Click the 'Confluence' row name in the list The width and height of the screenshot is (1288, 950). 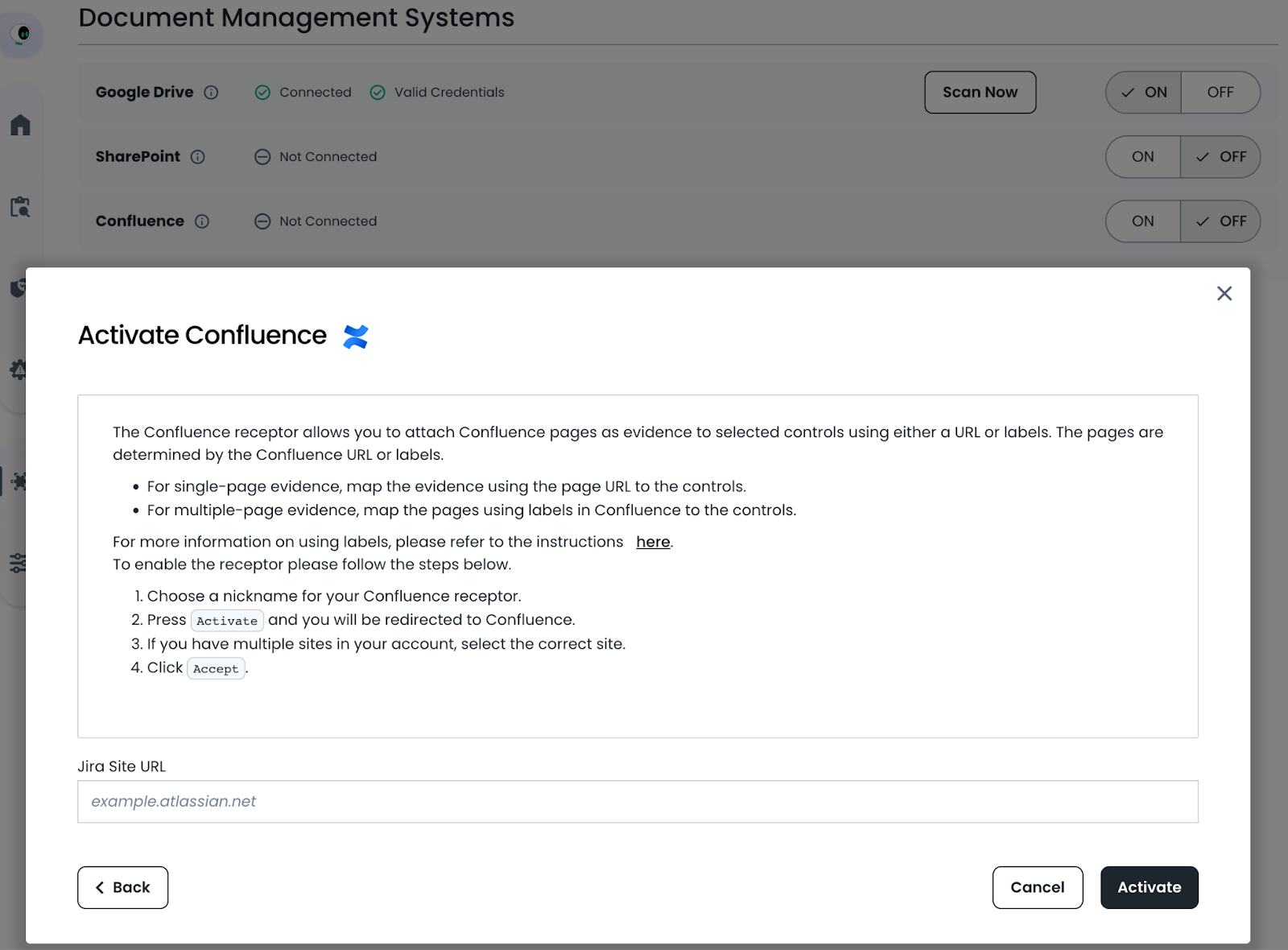pyautogui.click(x=140, y=221)
